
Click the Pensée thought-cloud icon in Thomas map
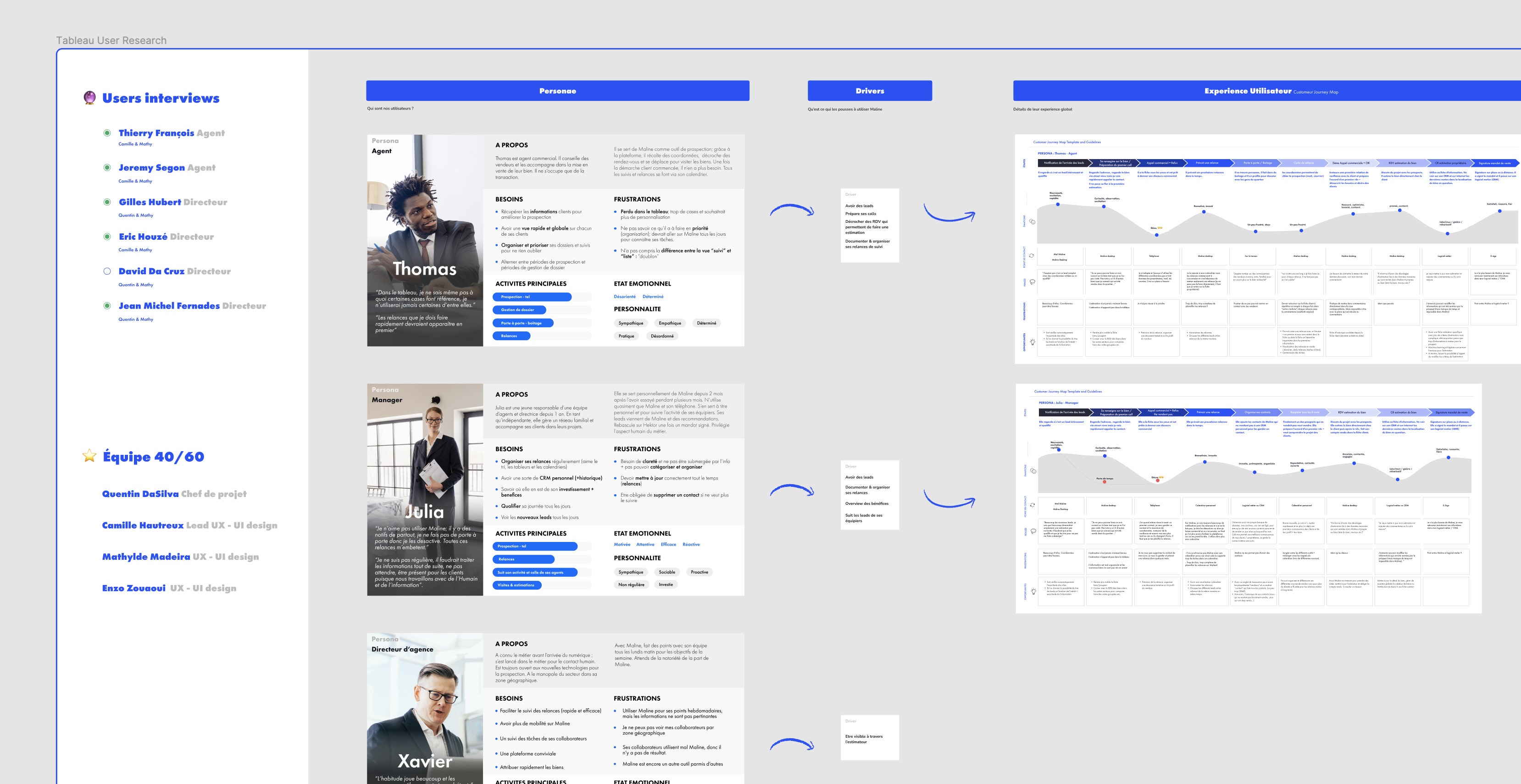click(x=1032, y=282)
